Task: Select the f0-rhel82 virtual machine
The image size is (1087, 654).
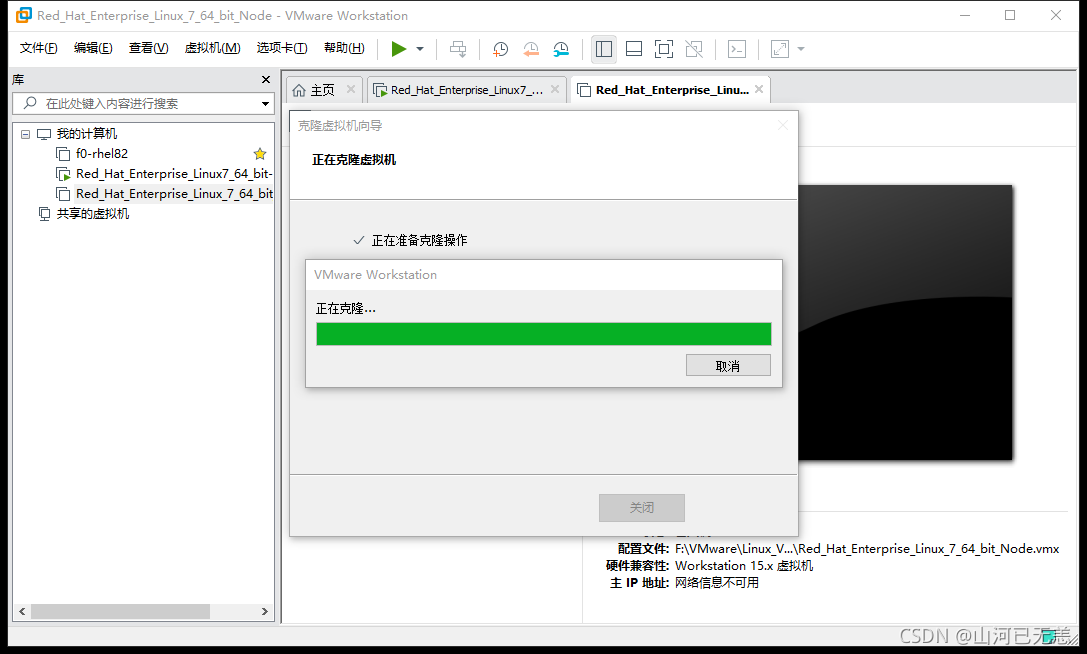Action: pyautogui.click(x=101, y=154)
